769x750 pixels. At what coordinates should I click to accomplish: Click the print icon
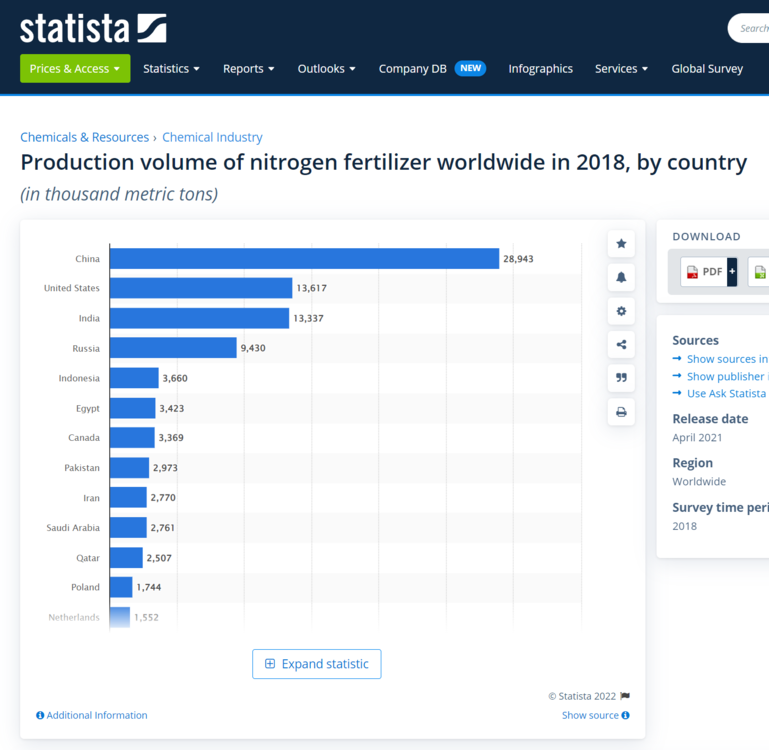point(621,412)
